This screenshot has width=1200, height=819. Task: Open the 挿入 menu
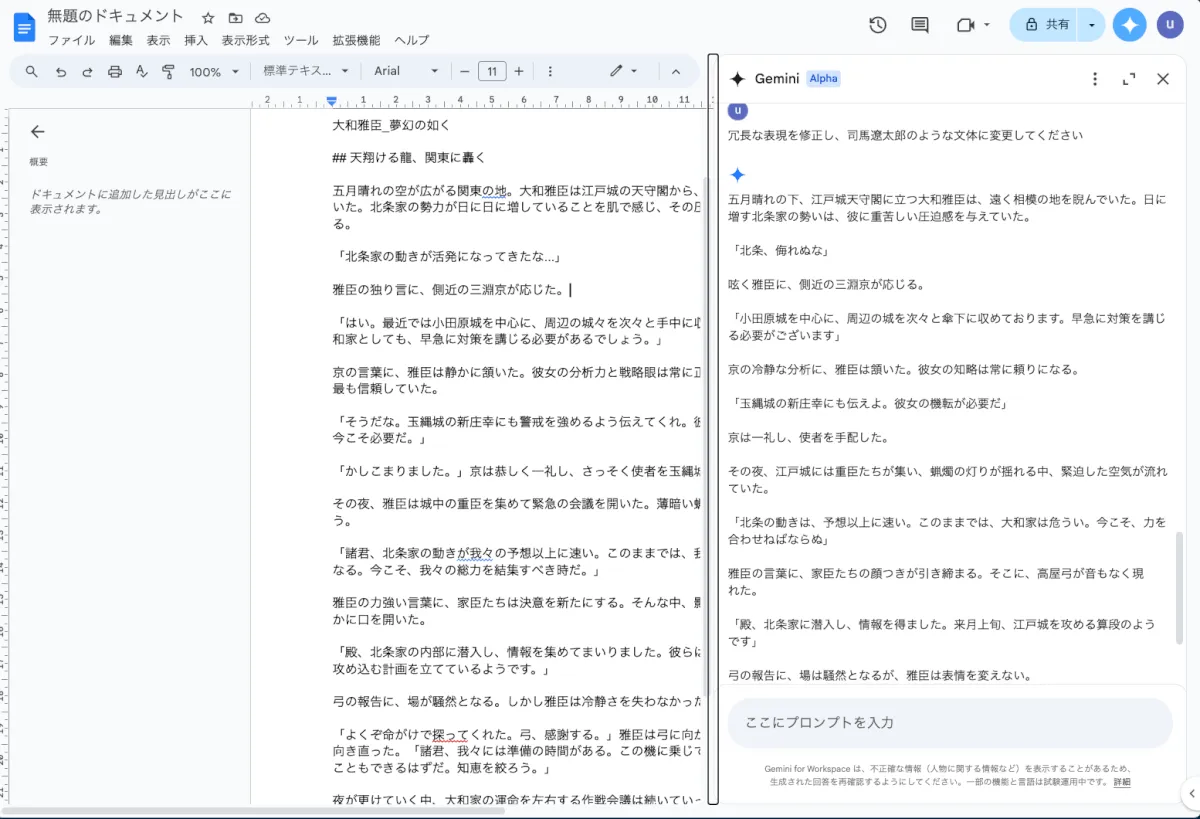[x=196, y=40]
